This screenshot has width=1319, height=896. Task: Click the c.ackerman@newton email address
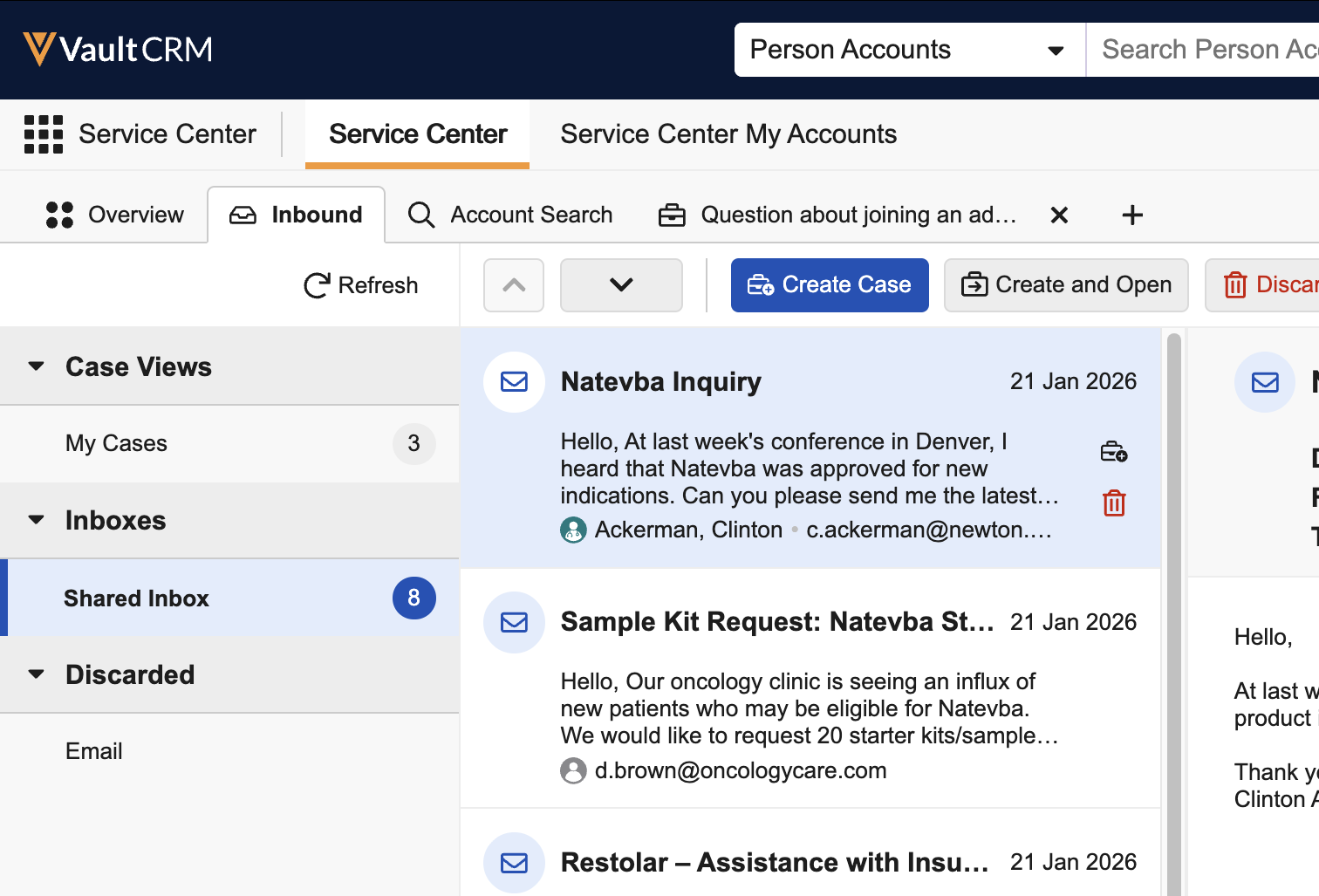pos(929,530)
